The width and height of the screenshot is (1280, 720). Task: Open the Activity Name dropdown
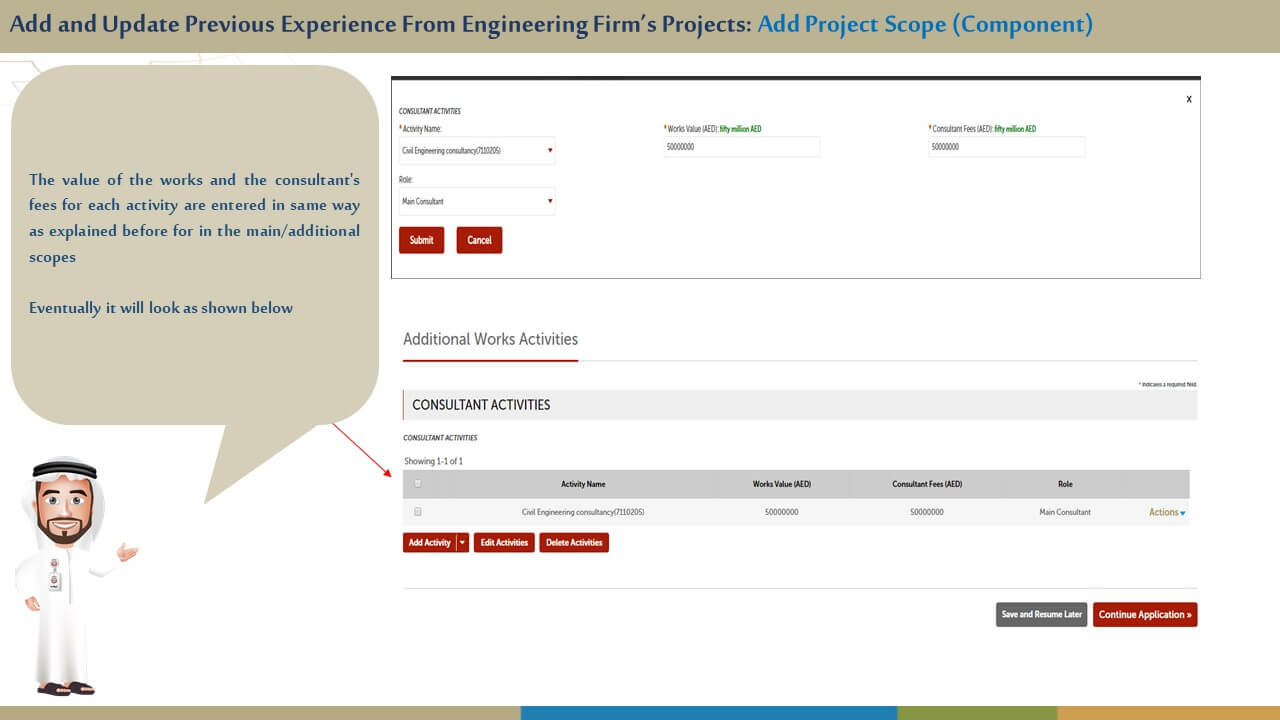point(476,151)
